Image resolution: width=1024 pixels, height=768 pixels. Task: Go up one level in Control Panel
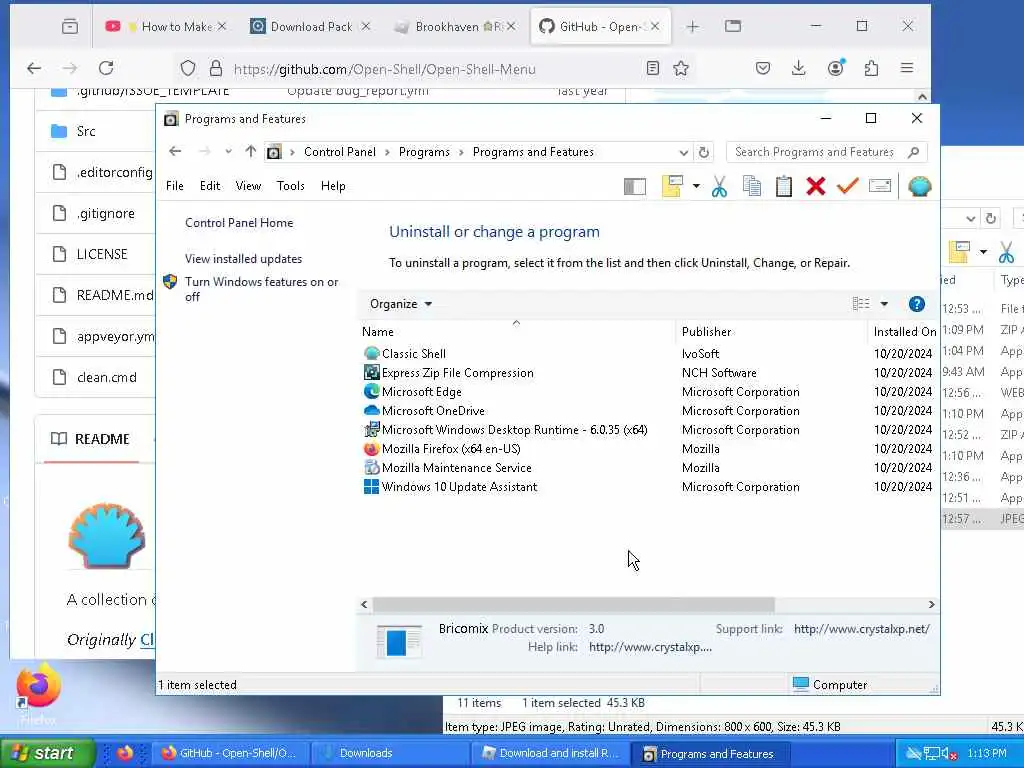coord(251,152)
